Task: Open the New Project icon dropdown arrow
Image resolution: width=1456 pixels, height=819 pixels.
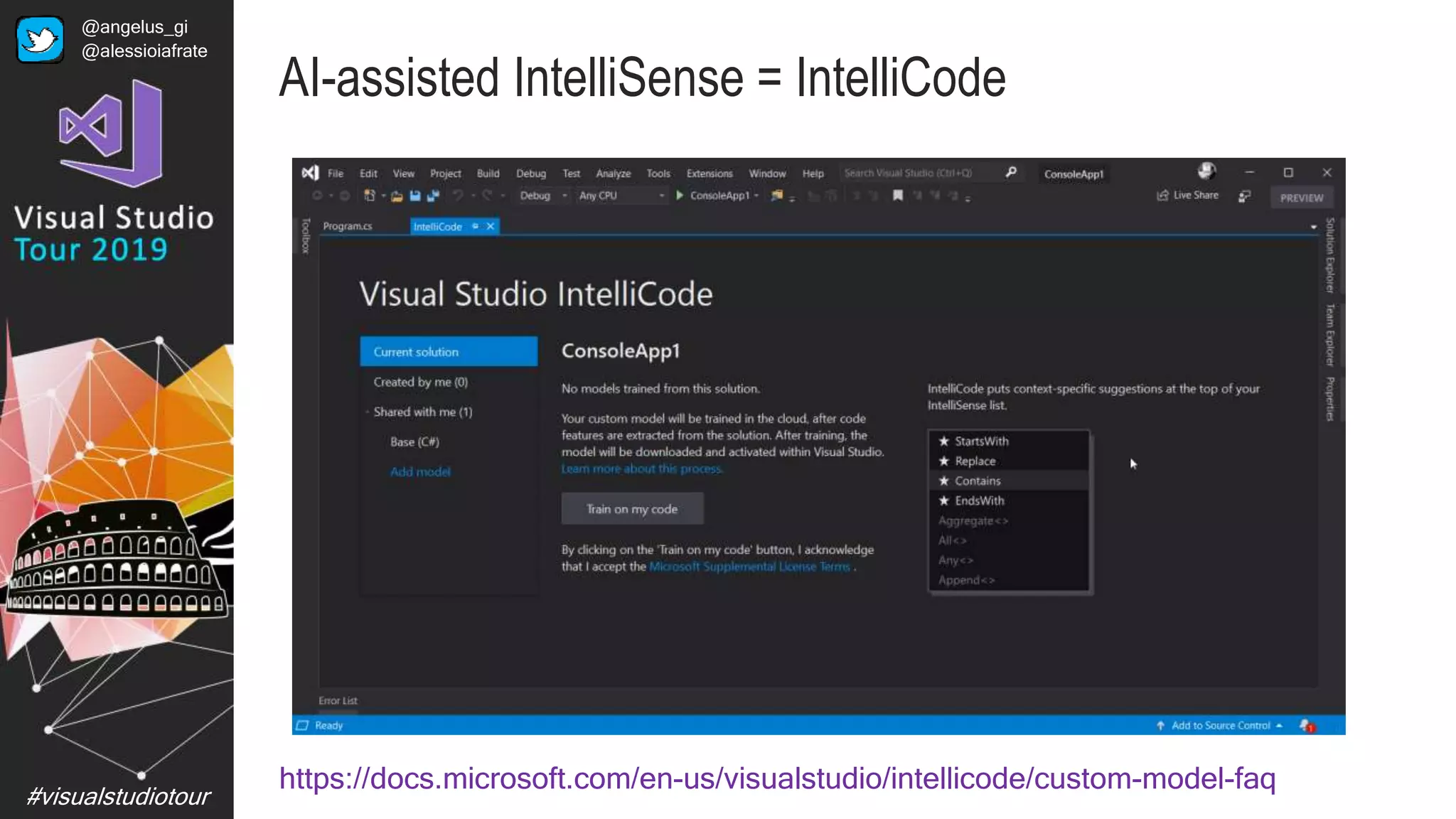Action: (383, 196)
